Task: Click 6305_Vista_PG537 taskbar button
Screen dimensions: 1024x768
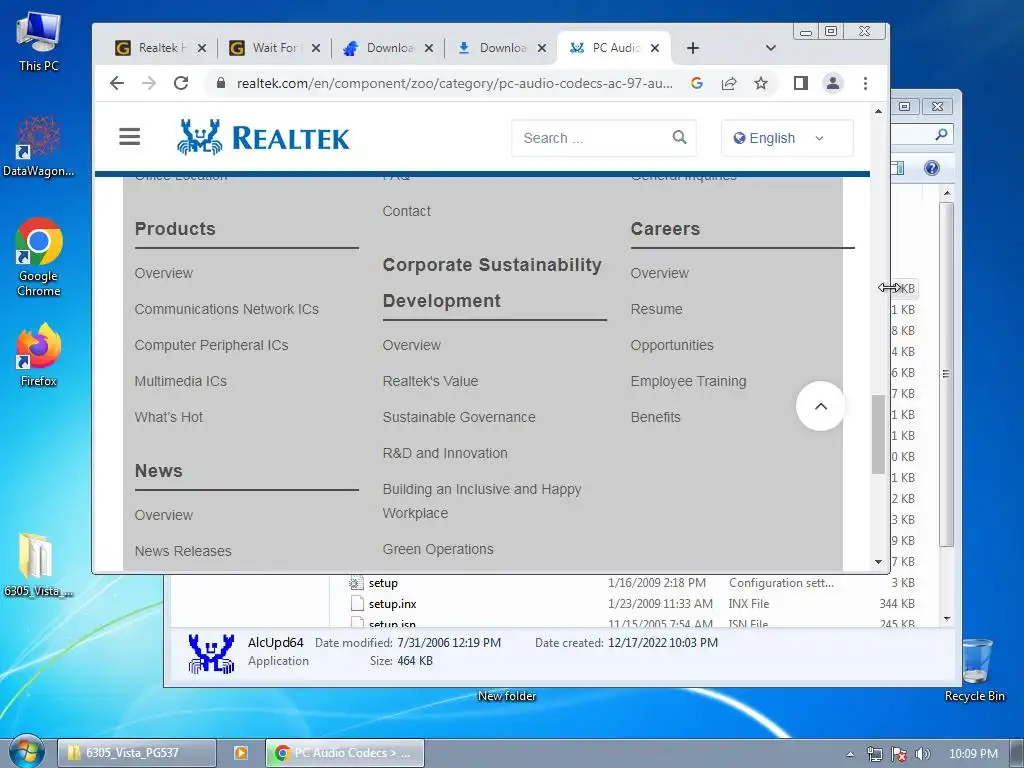Action: [136, 753]
